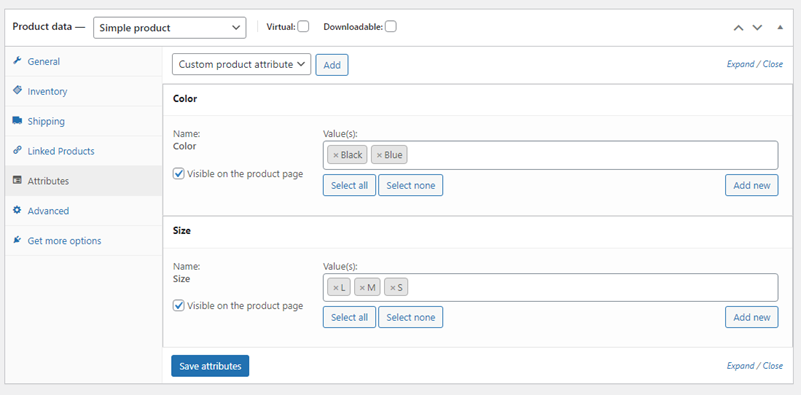This screenshot has width=801, height=395.
Task: Click the Shipping tab truck icon
Action: pos(17,121)
